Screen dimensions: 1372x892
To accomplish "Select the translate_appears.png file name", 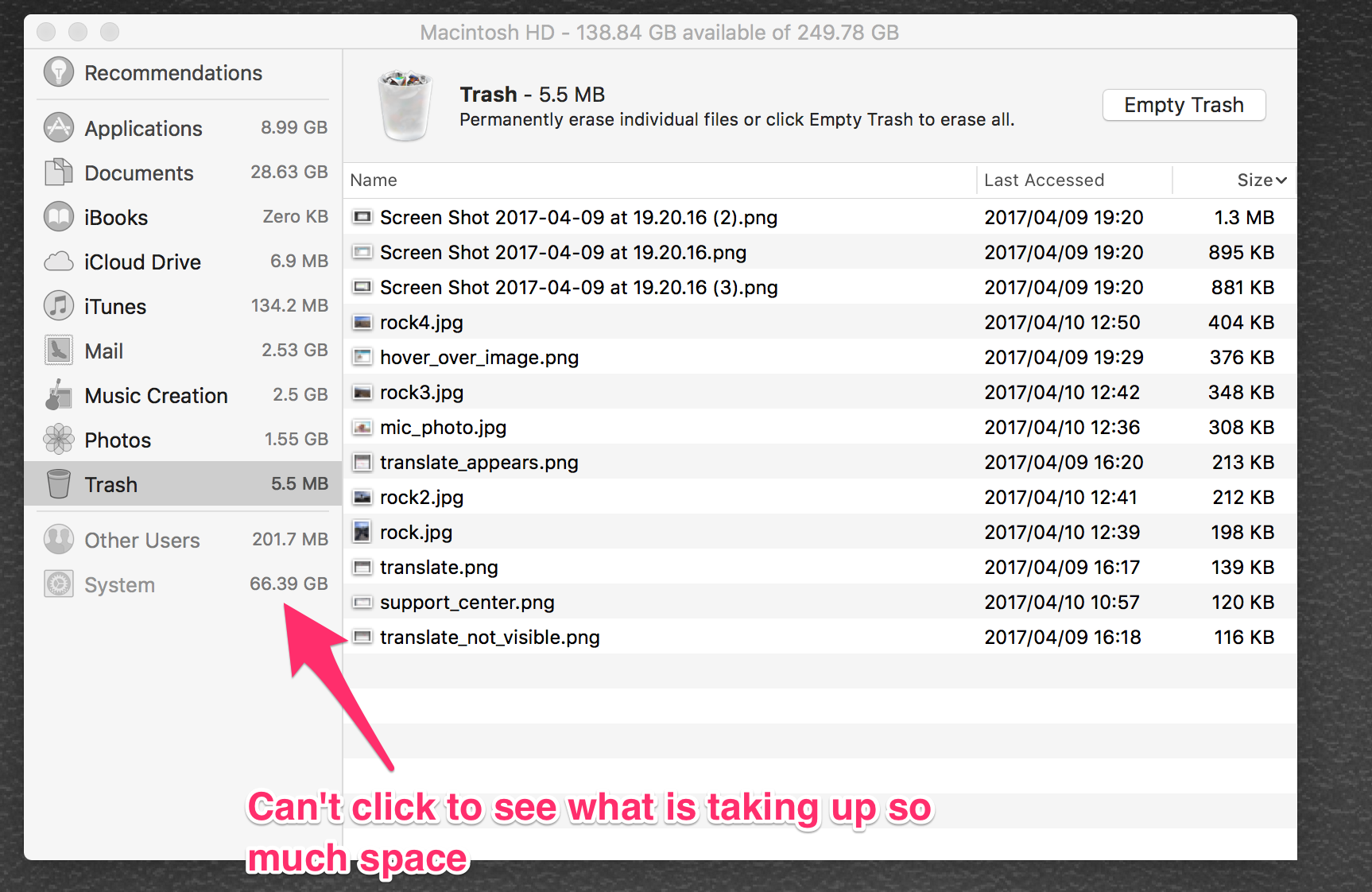I will pyautogui.click(x=479, y=462).
